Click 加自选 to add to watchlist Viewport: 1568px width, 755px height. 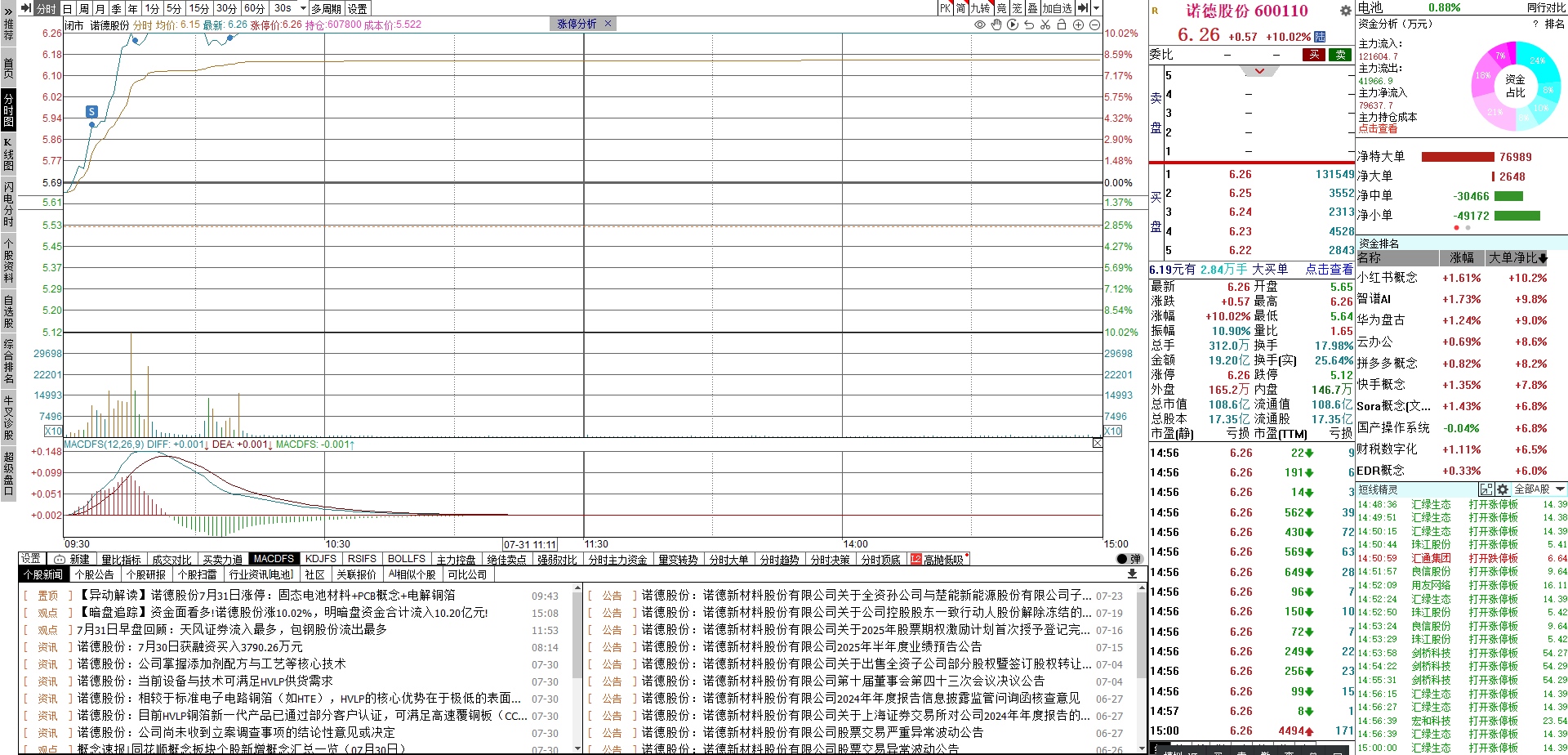1057,8
